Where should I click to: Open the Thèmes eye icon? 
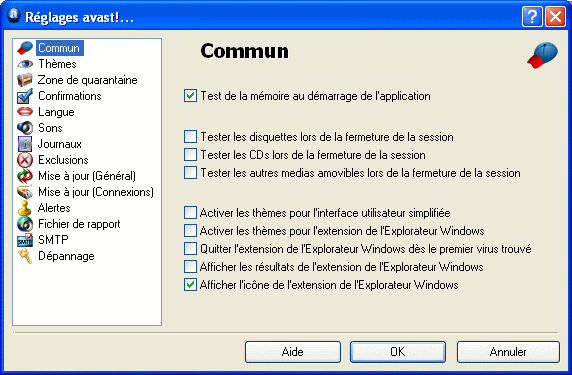(x=25, y=64)
